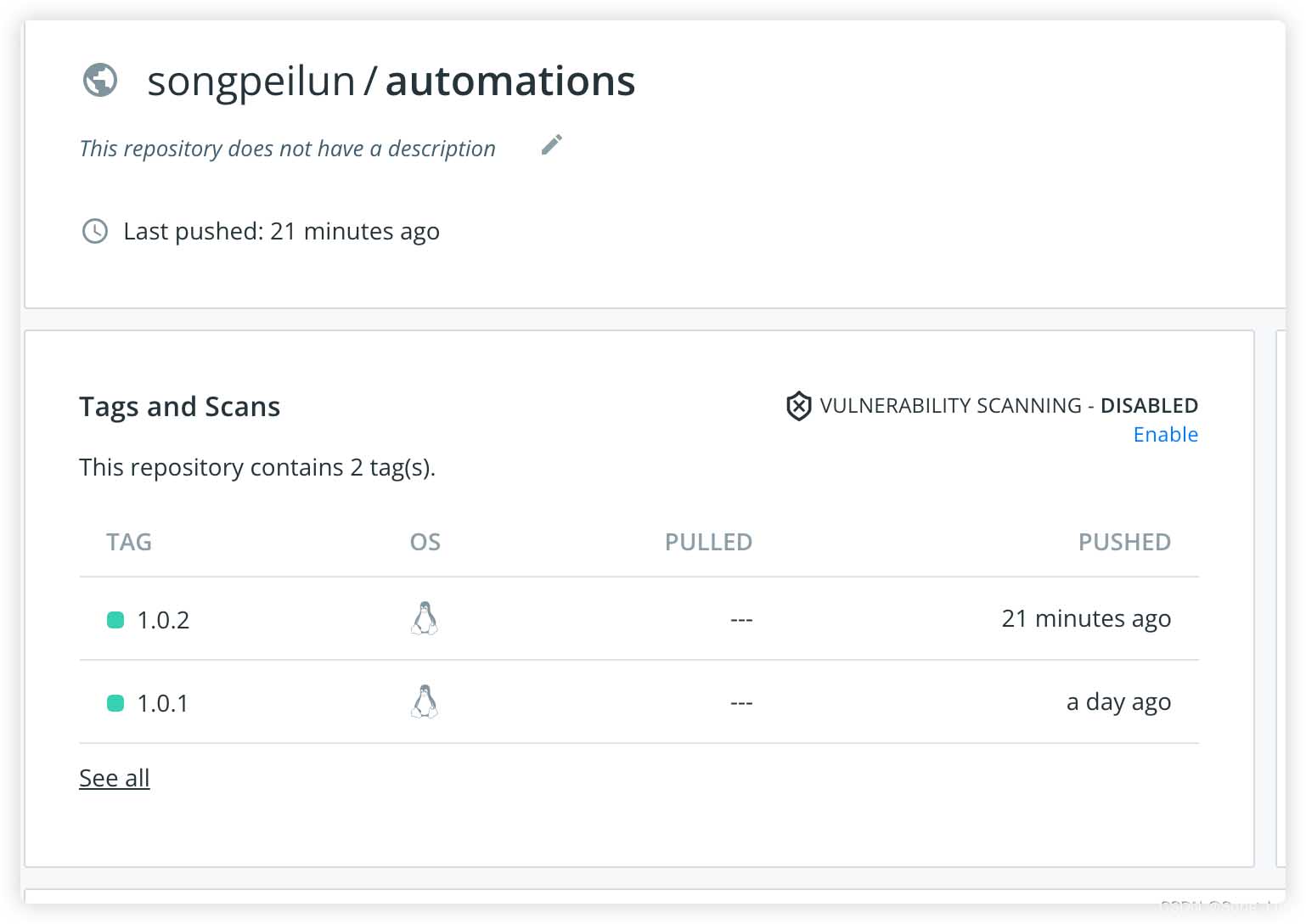The height and width of the screenshot is (924, 1306).
Task: Click the OS column header
Action: 425,542
